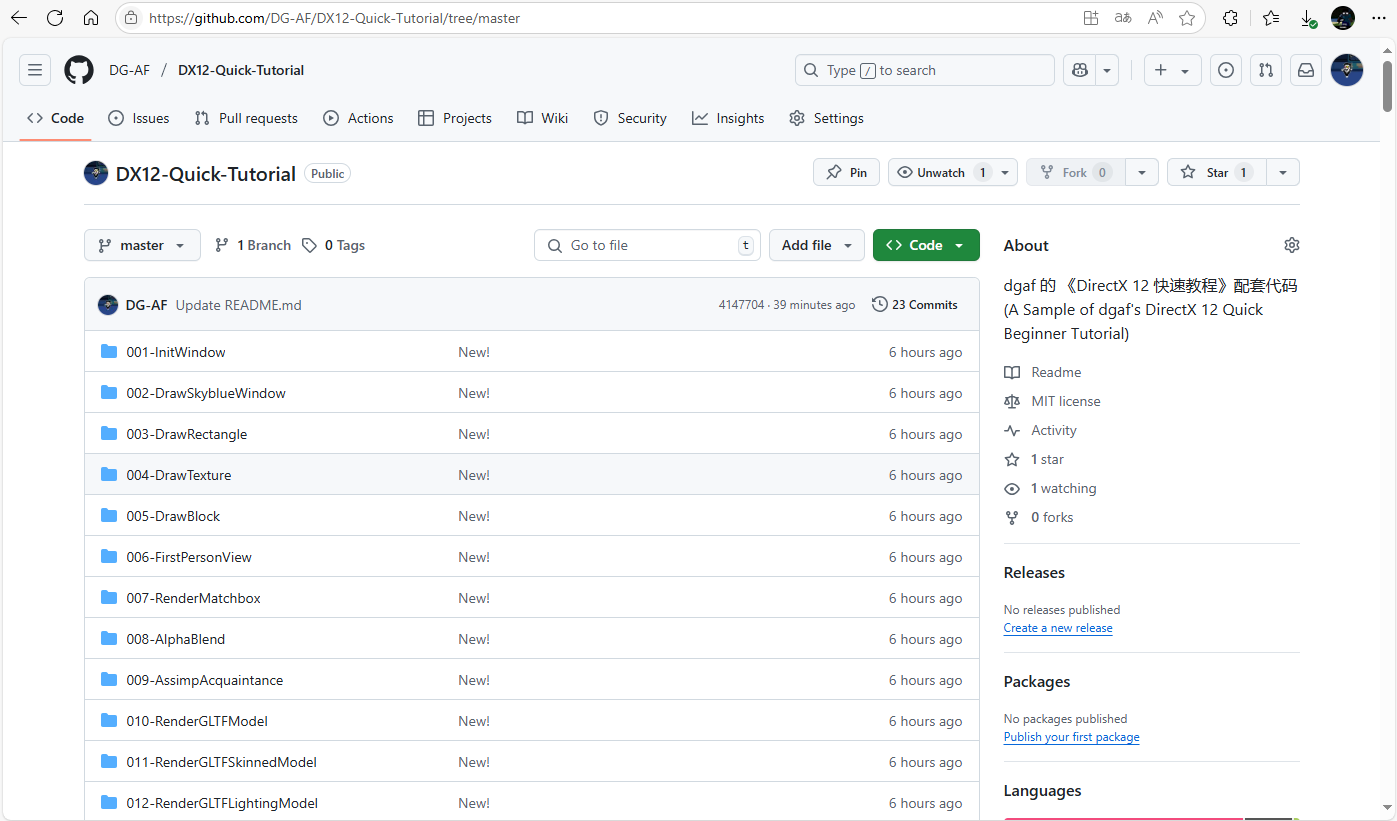
Task: Pin the repository with Pin button
Action: (x=846, y=172)
